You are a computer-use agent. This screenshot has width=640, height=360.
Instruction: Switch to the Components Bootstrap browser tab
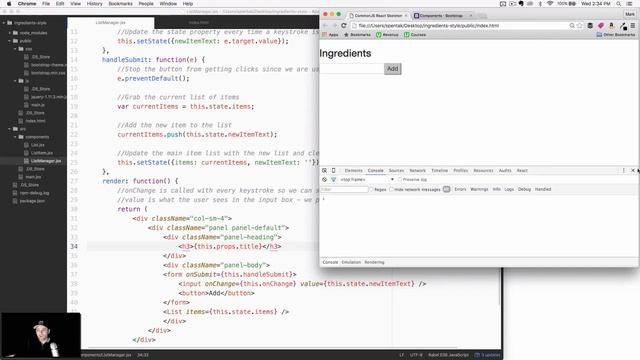point(443,16)
